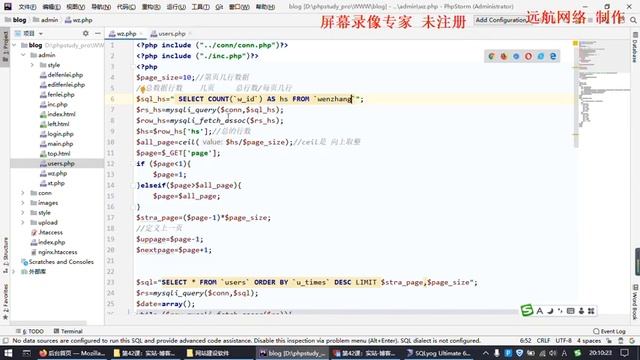The height and width of the screenshot is (360, 640).
Task: Open the Windows notification center
Action: click(x=624, y=353)
